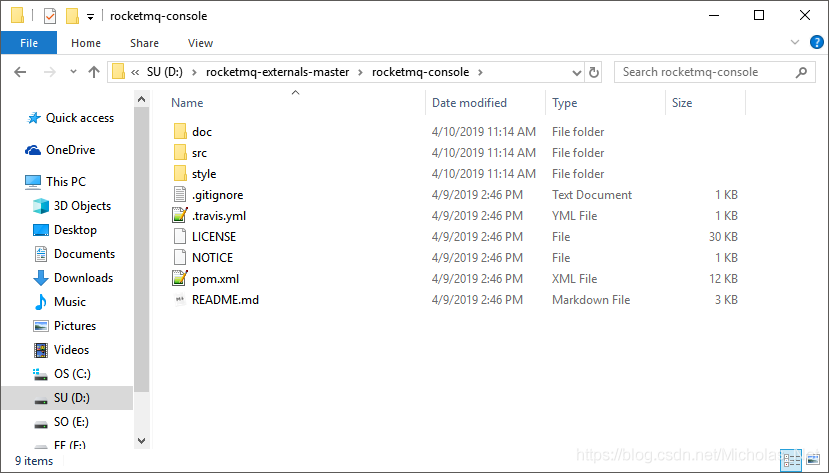Select the NOTICE file icon
This screenshot has height=473, width=829.
click(x=180, y=257)
